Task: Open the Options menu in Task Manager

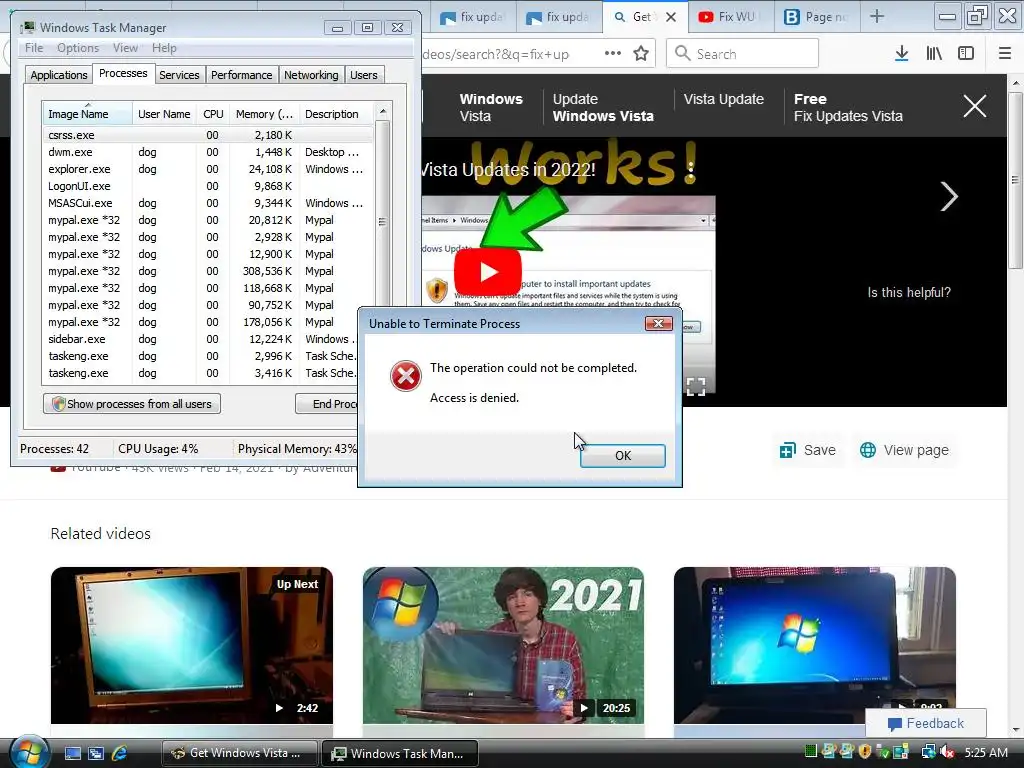Action: pyautogui.click(x=78, y=48)
